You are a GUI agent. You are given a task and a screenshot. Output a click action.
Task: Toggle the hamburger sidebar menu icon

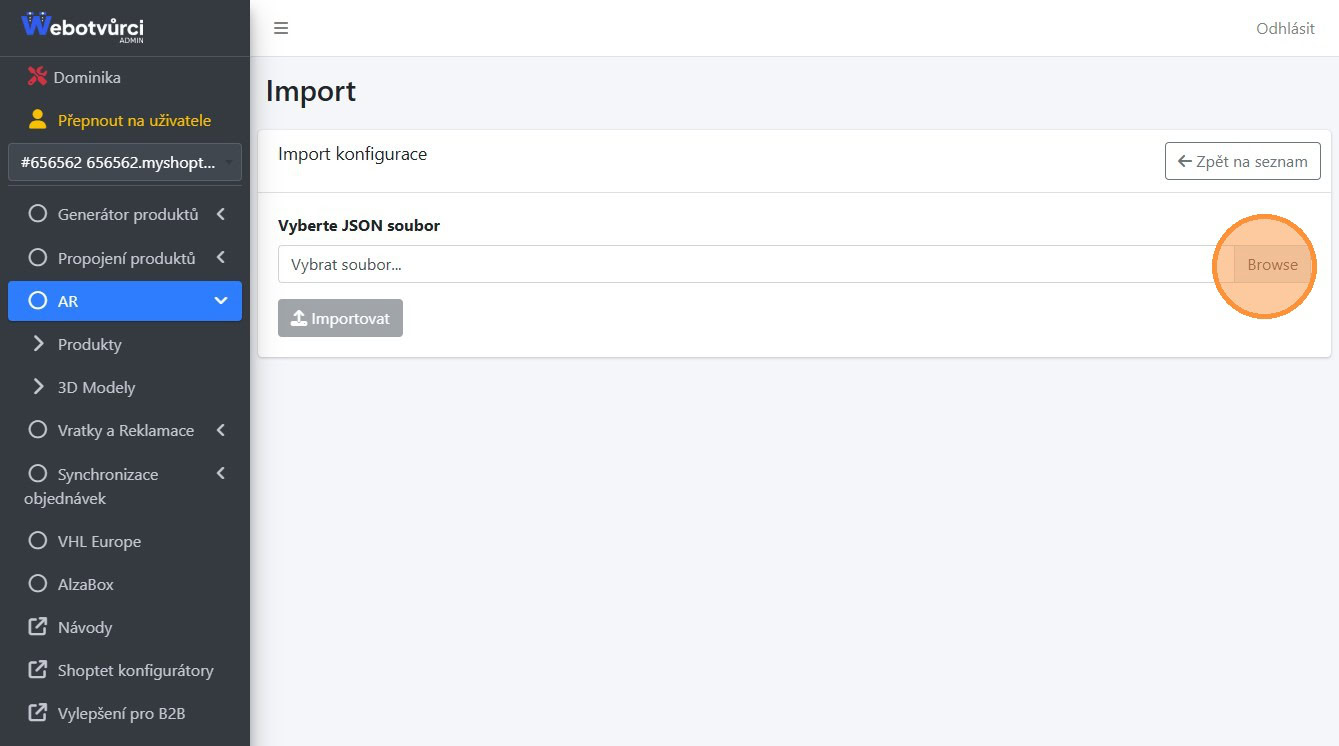click(x=281, y=28)
